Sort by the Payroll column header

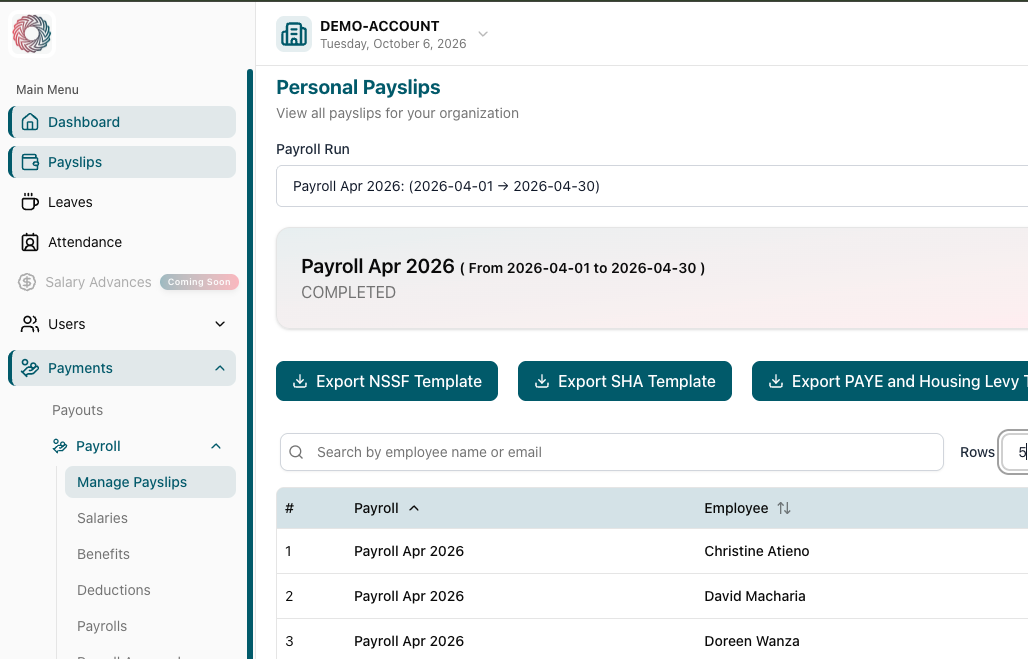tap(376, 508)
